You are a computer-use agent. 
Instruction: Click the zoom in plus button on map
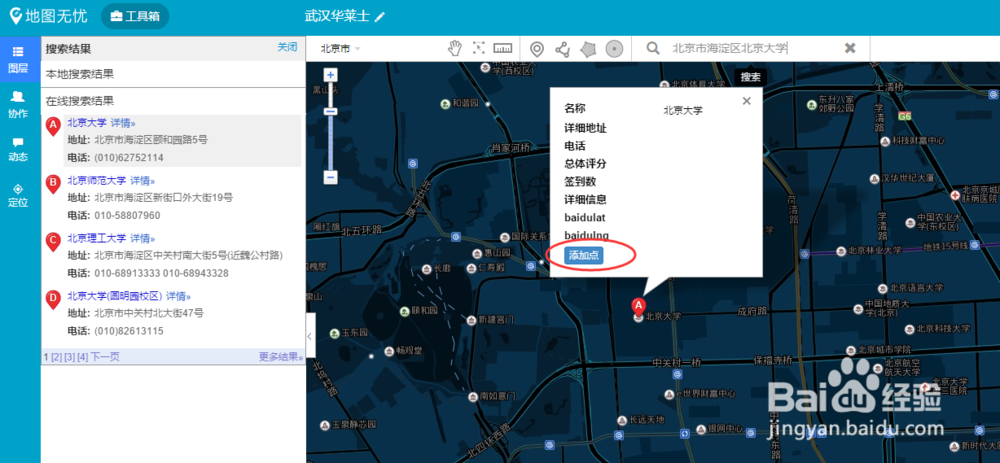point(330,75)
